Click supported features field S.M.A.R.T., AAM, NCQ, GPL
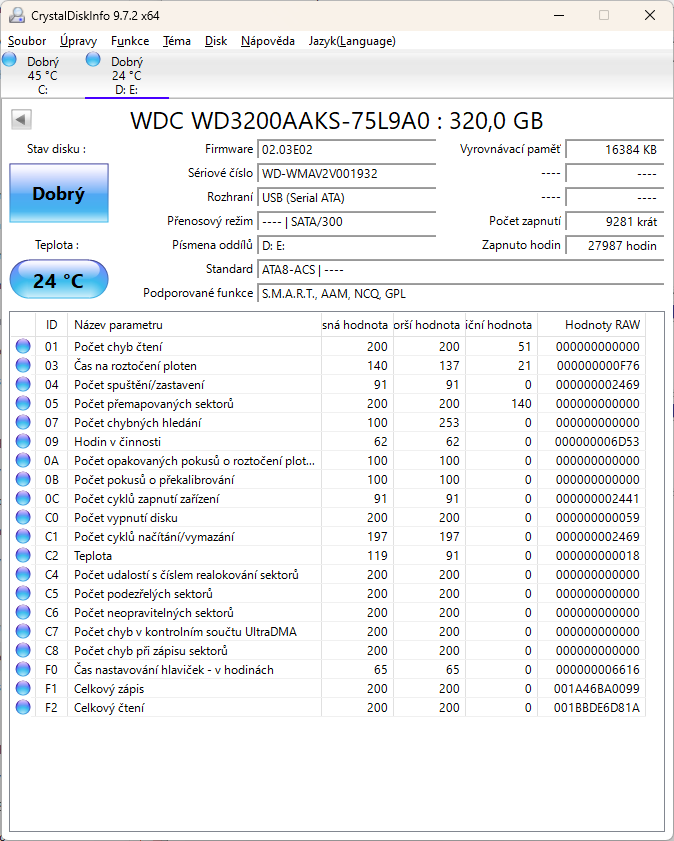 point(461,294)
